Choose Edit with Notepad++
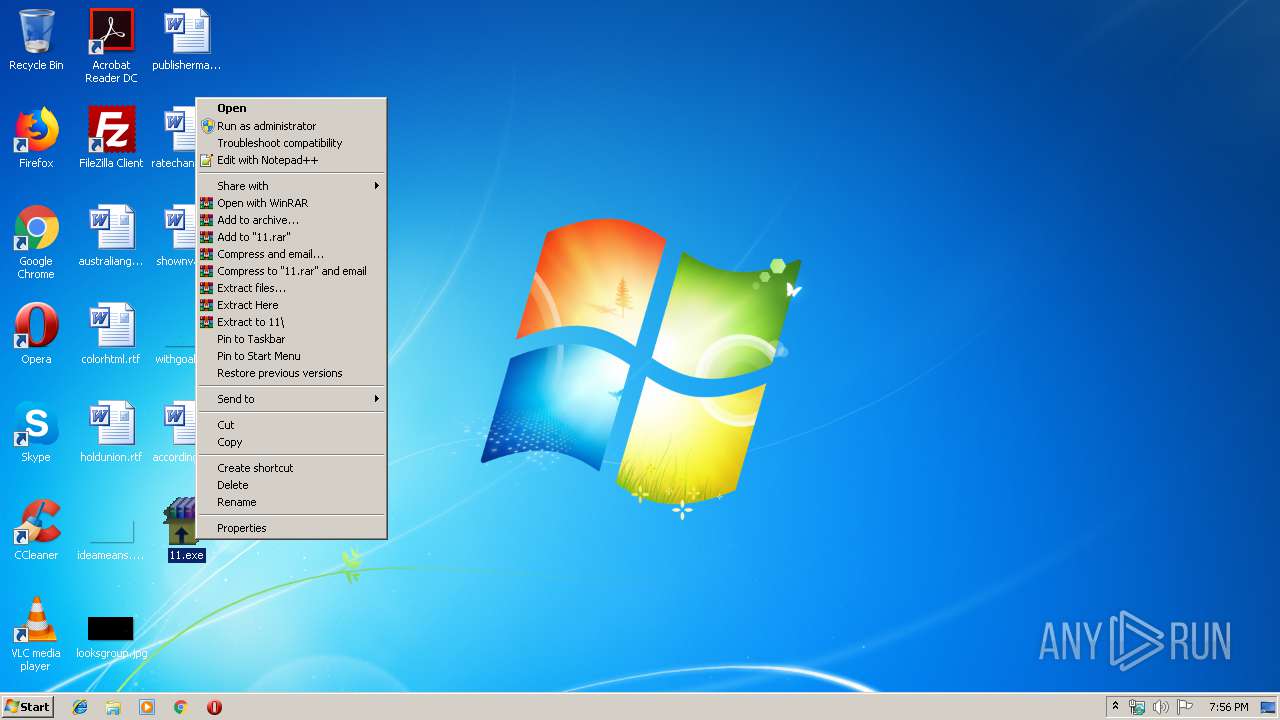 tap(291, 160)
